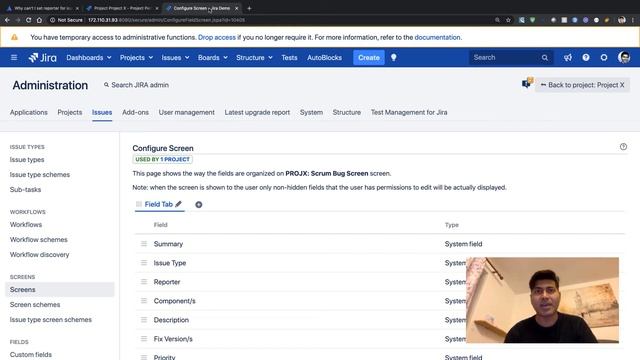Open Test Management for Jira tab

coord(409,112)
